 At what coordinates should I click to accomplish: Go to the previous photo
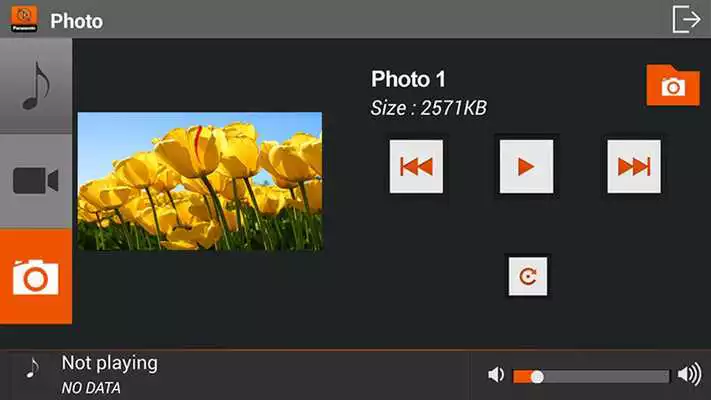(x=416, y=166)
